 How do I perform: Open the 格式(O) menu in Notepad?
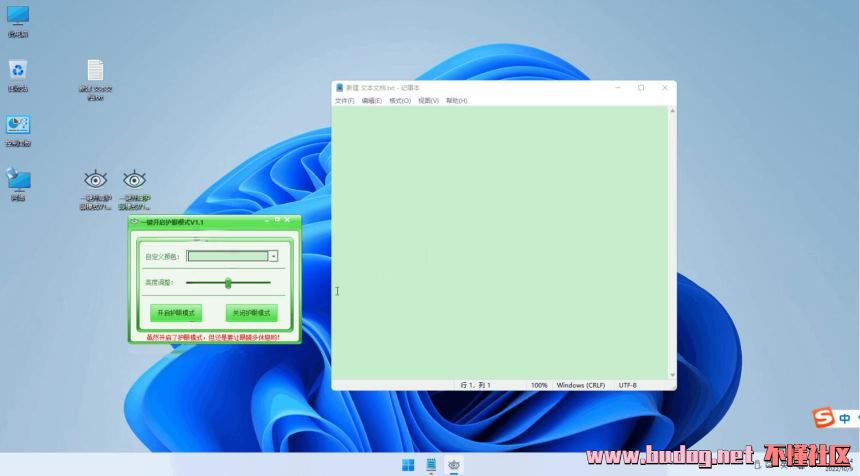click(400, 101)
